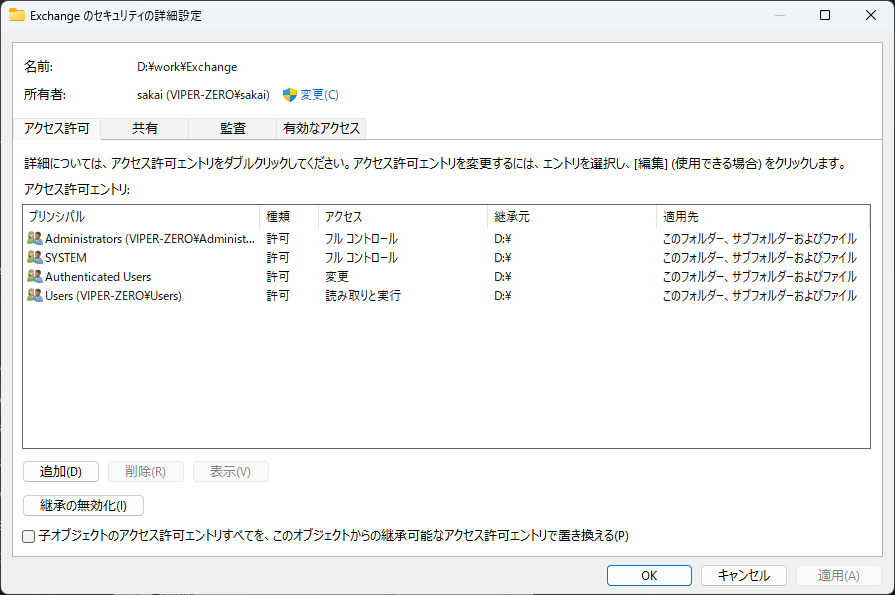Maximize the Exchange security settings window
This screenshot has width=895, height=595.
coord(825,15)
